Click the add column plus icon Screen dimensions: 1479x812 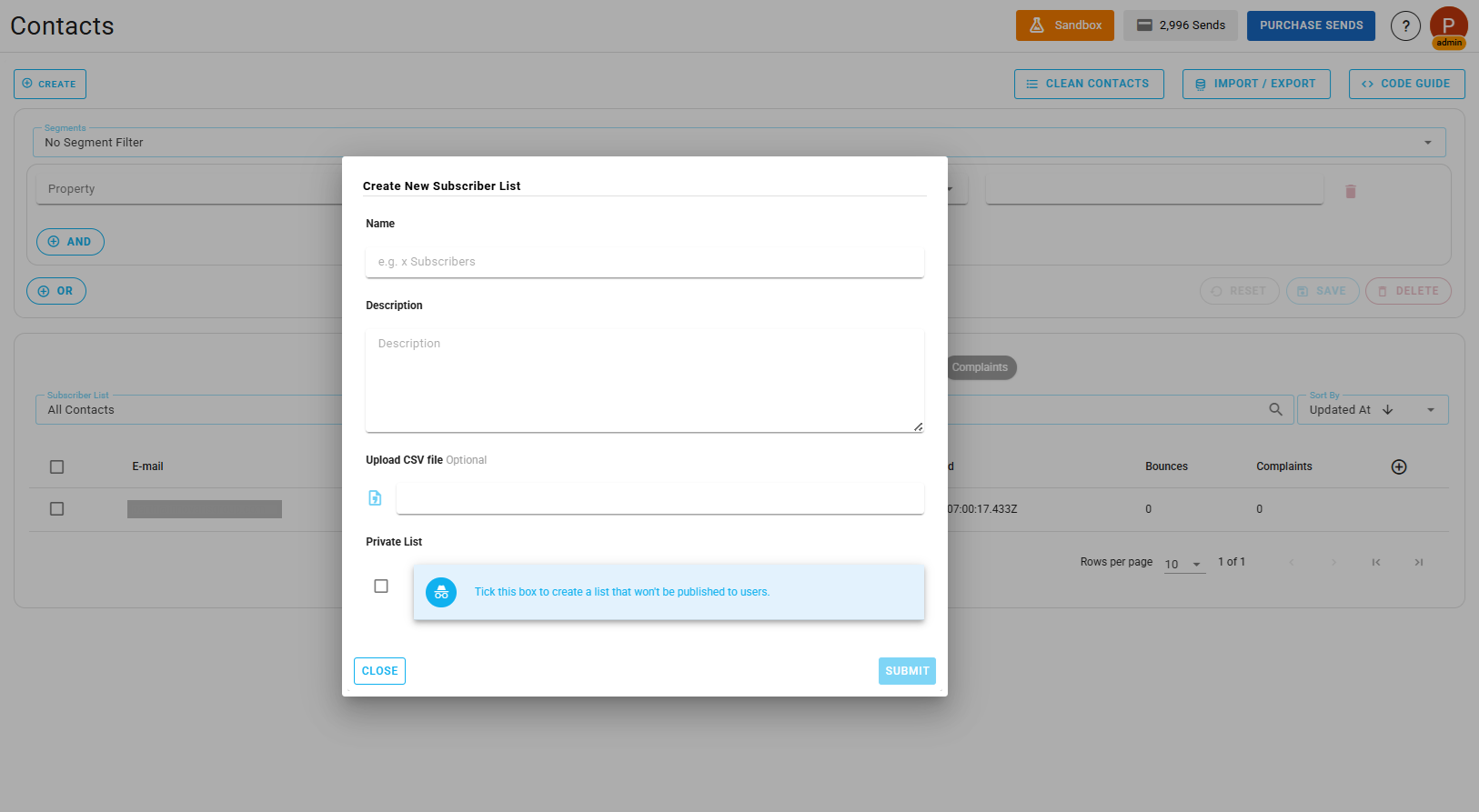coord(1399,466)
